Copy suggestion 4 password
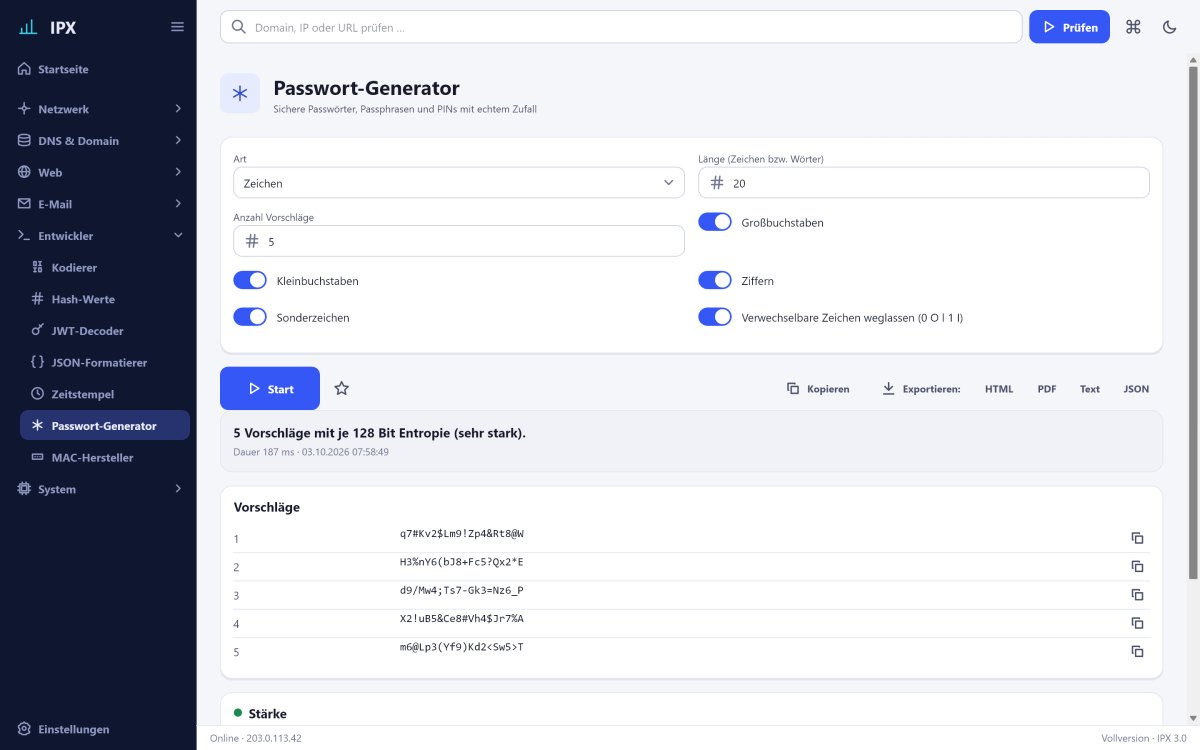The height and width of the screenshot is (750, 1200). tap(1137, 623)
